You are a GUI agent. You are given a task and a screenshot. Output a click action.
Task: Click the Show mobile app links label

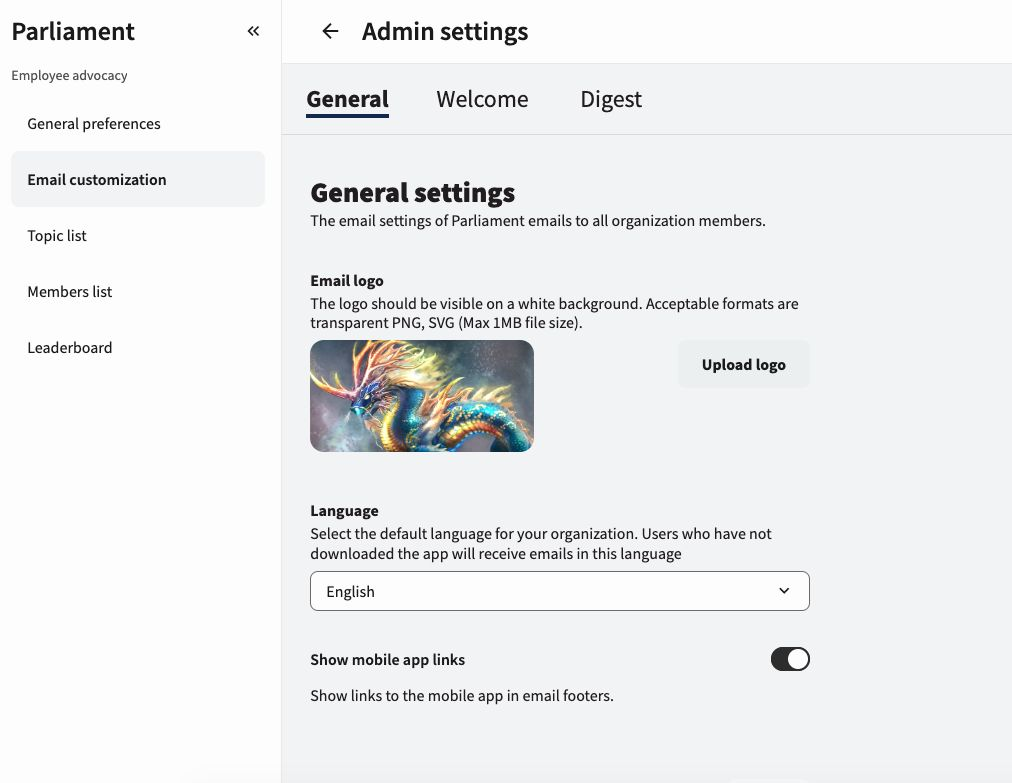pos(387,660)
